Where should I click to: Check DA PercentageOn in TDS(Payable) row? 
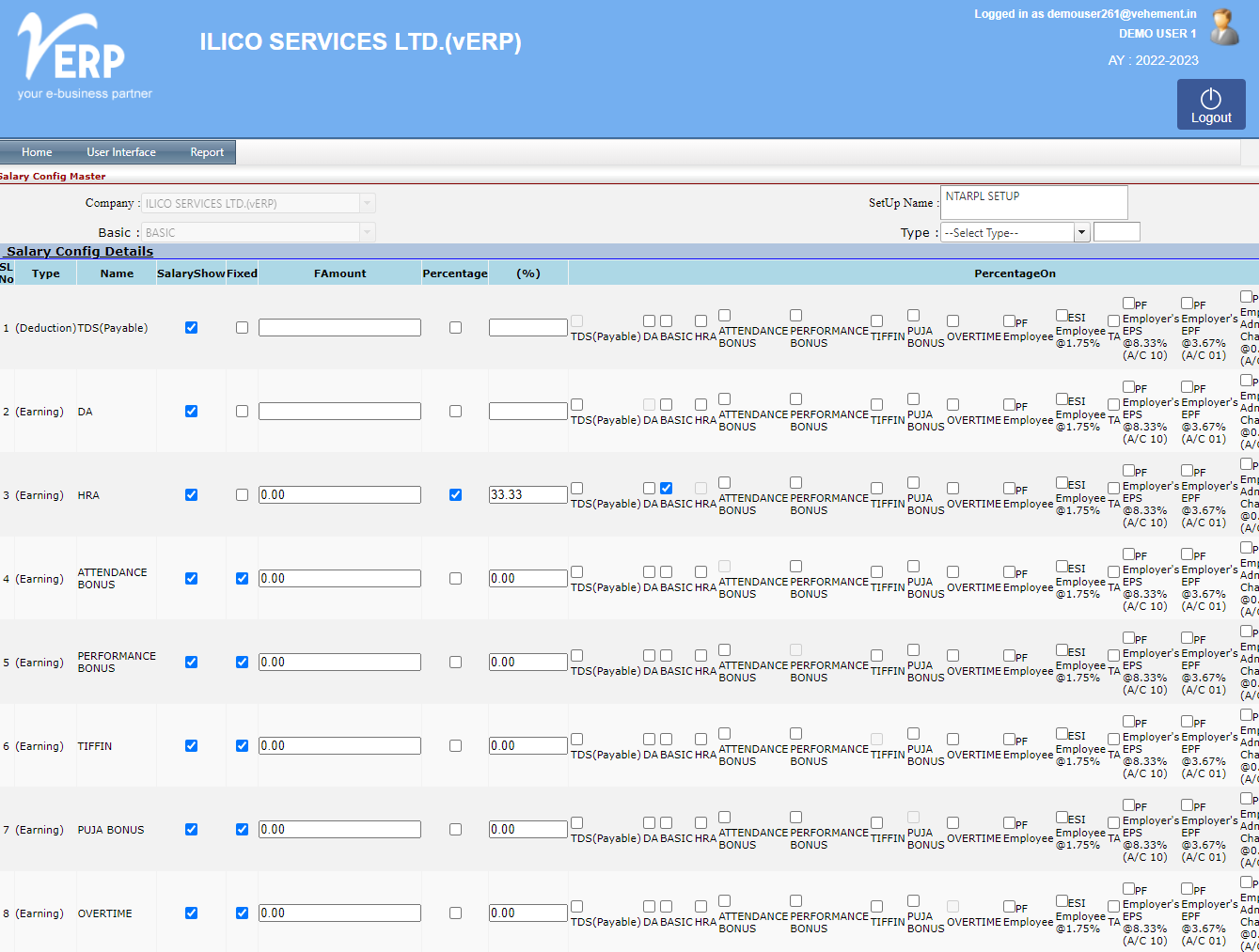pyautogui.click(x=649, y=320)
